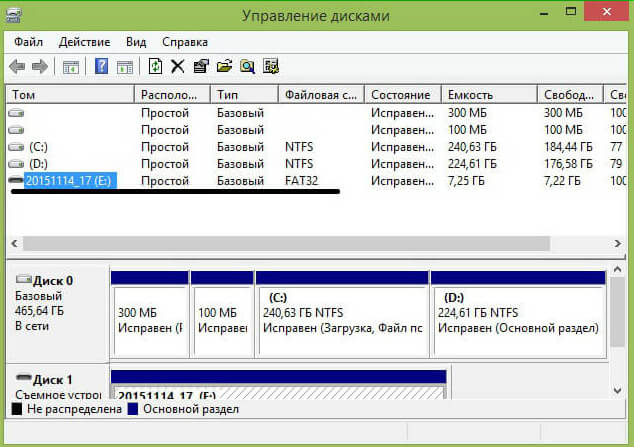The height and width of the screenshot is (447, 634).
Task: Click the Диск 1 disk icon
Action: click(x=23, y=378)
